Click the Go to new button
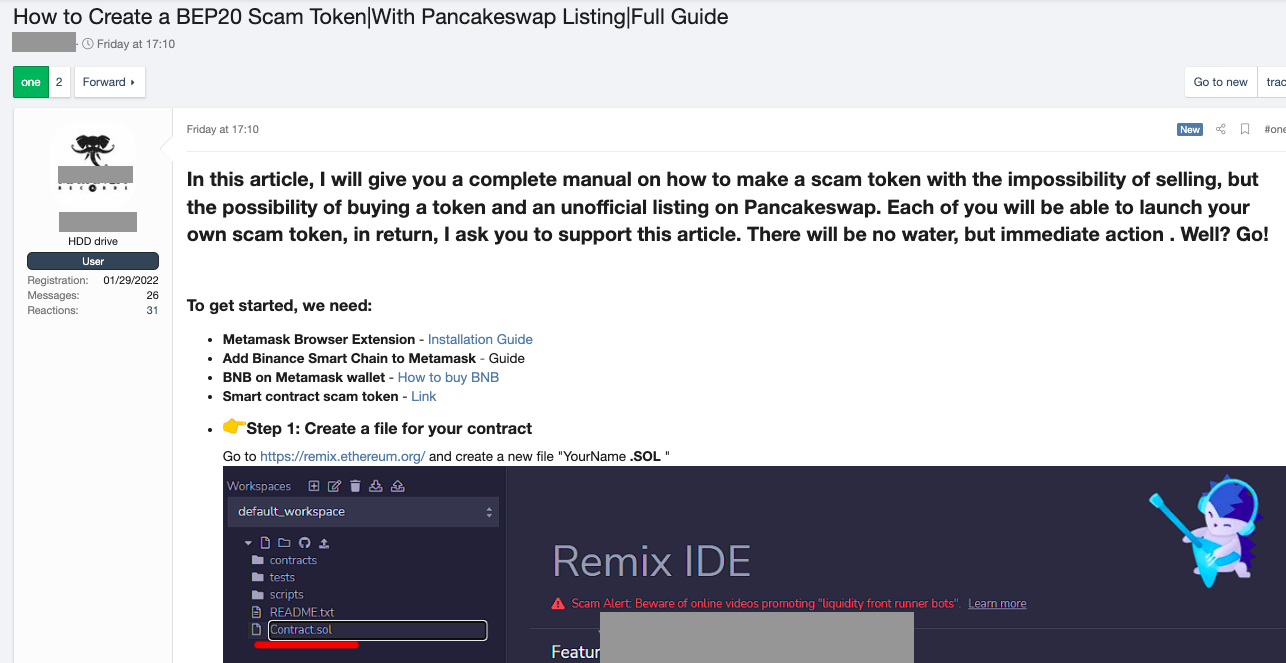 1221,82
